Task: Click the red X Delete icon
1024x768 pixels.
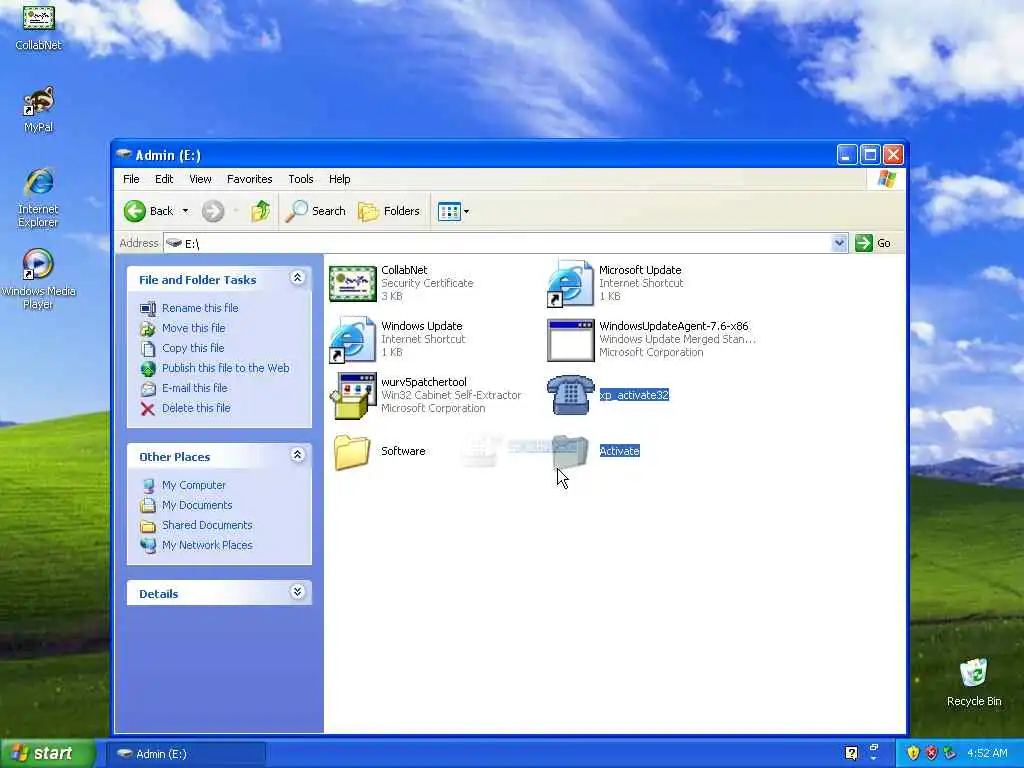Action: (148, 409)
